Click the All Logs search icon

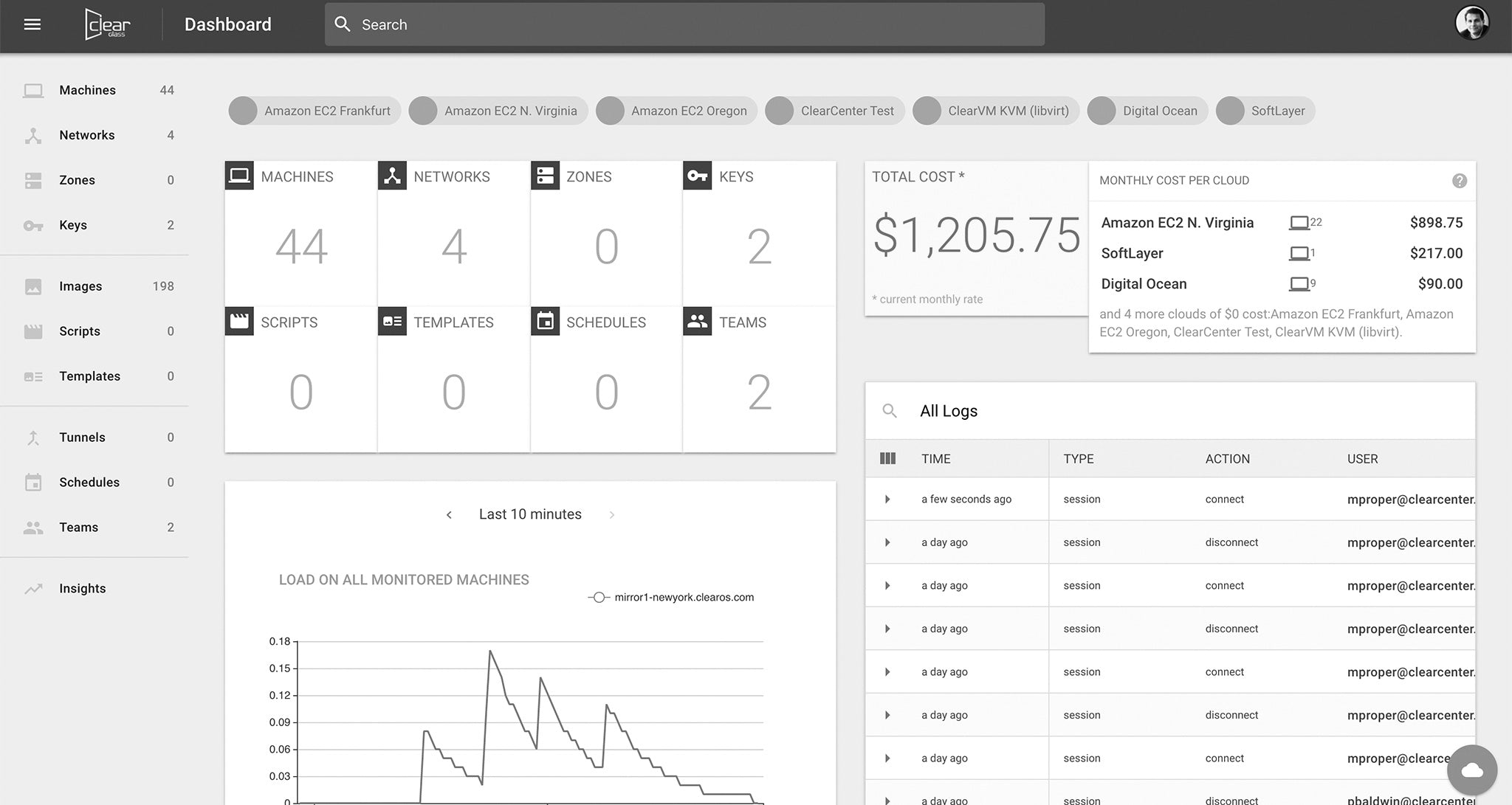click(890, 411)
